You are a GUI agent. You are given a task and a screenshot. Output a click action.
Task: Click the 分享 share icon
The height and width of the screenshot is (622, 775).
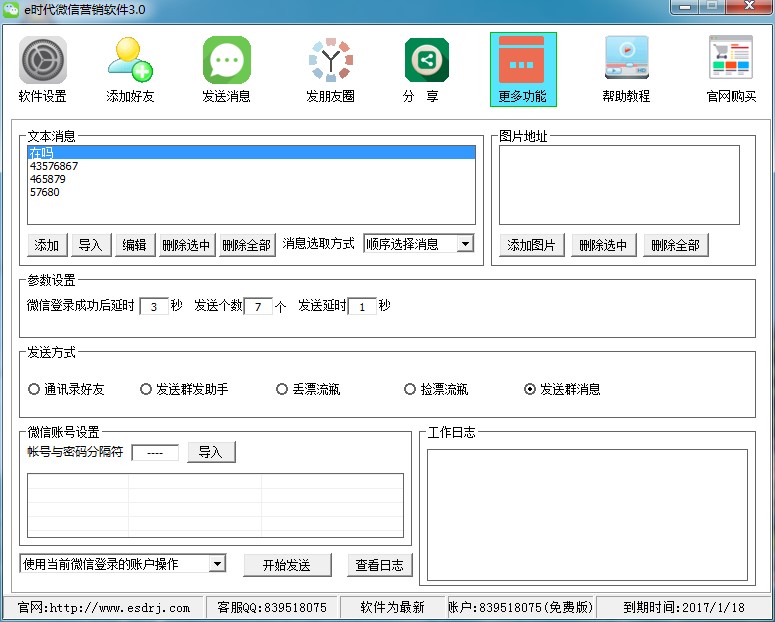[426, 60]
